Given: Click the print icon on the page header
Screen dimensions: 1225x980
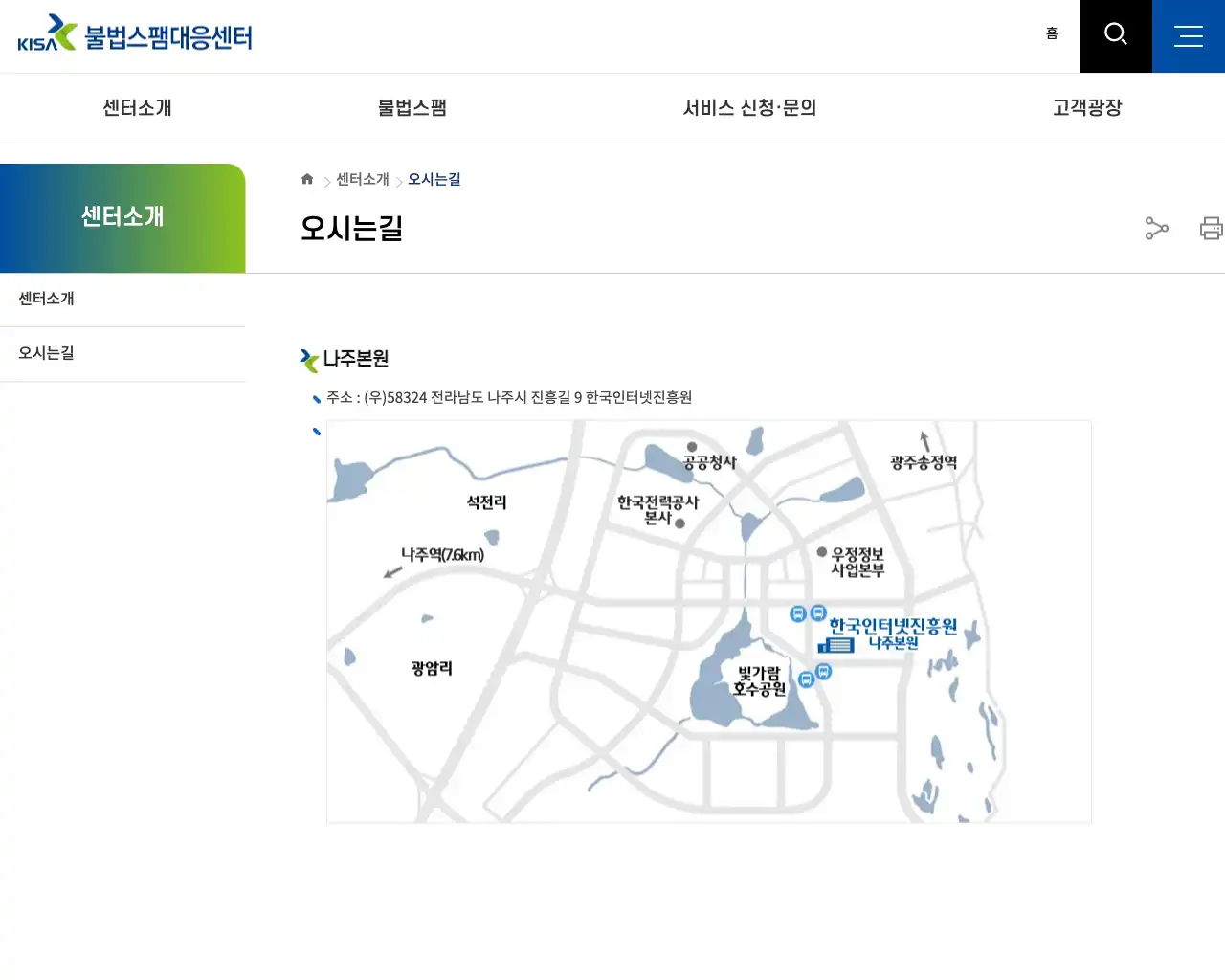Looking at the screenshot, I should [x=1211, y=229].
